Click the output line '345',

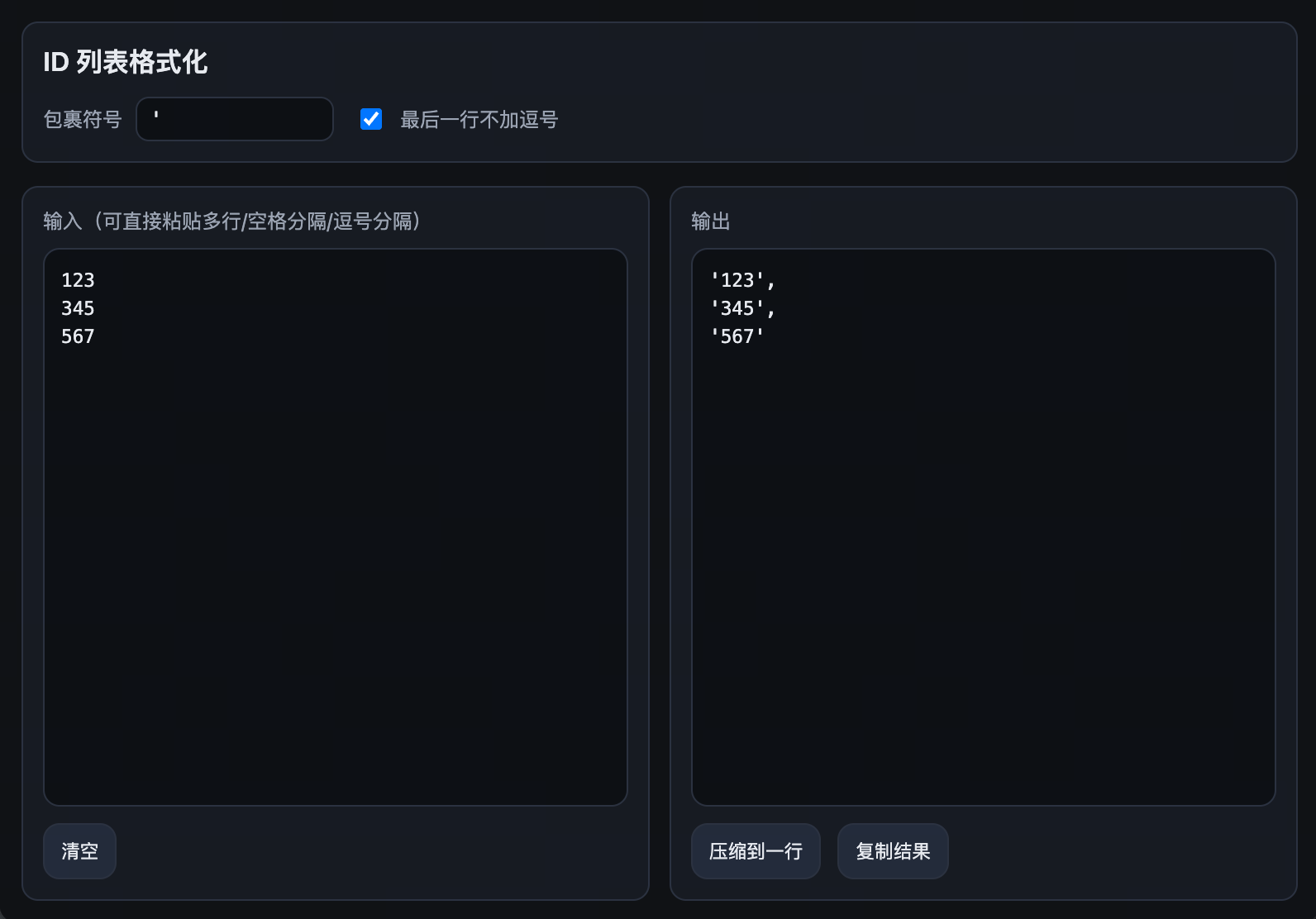(742, 308)
